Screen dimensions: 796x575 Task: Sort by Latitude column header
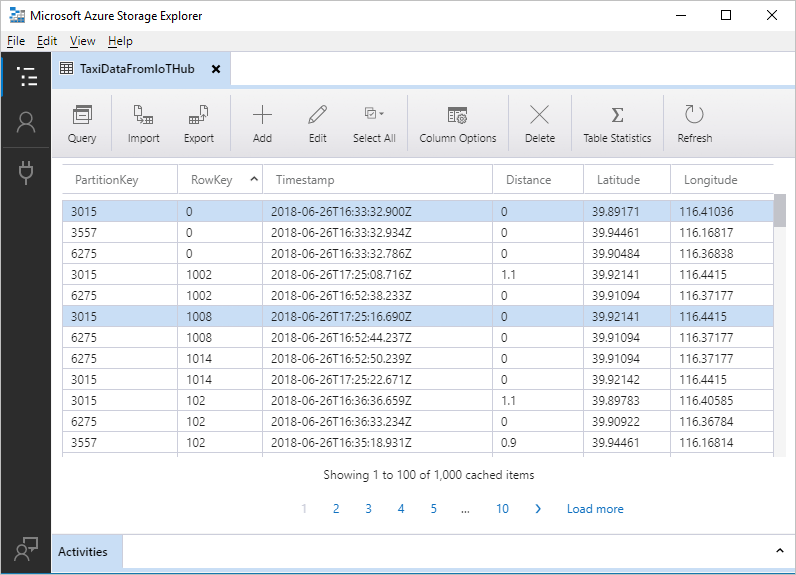(x=627, y=180)
